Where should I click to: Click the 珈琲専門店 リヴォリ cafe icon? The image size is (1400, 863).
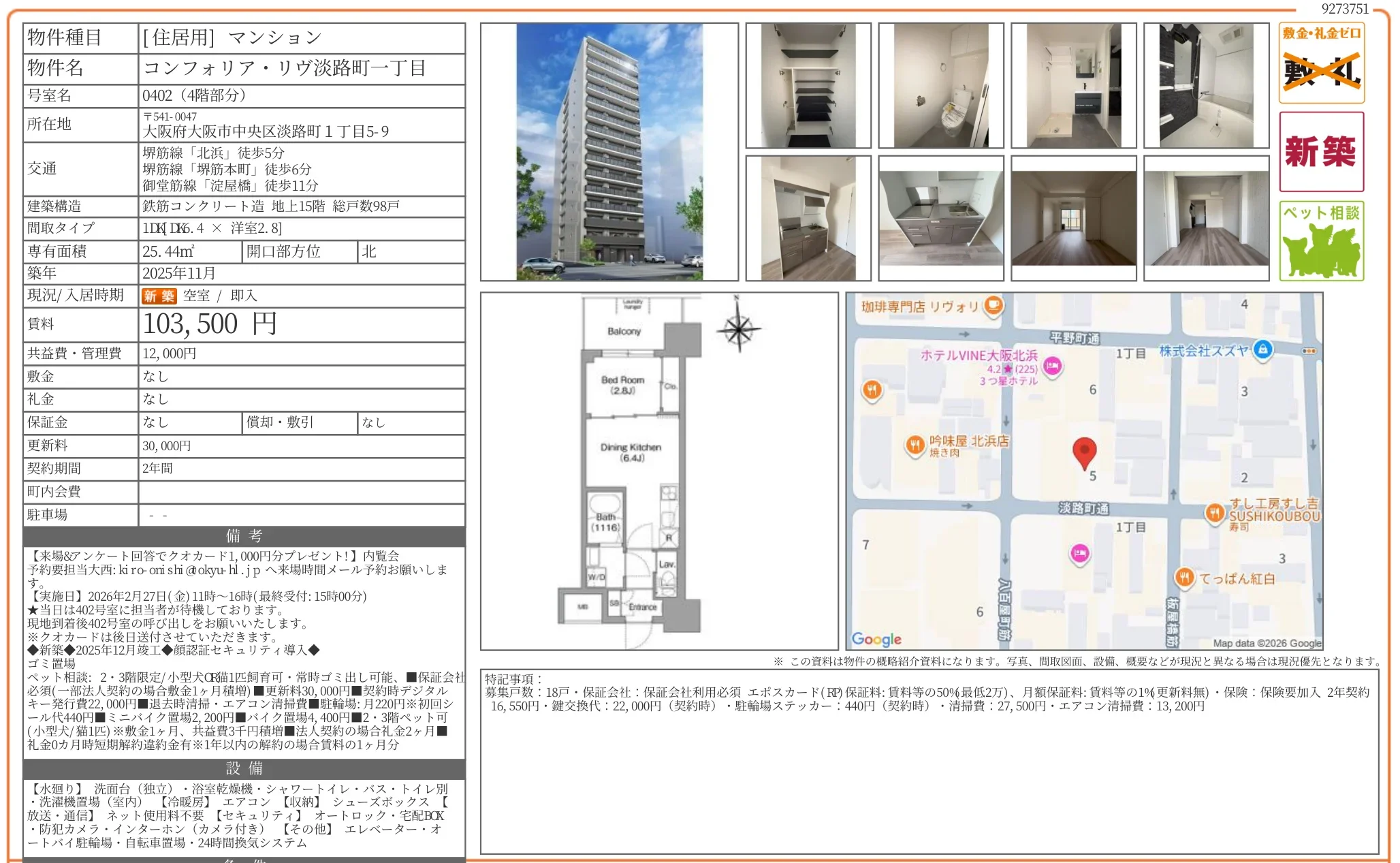[x=993, y=304]
